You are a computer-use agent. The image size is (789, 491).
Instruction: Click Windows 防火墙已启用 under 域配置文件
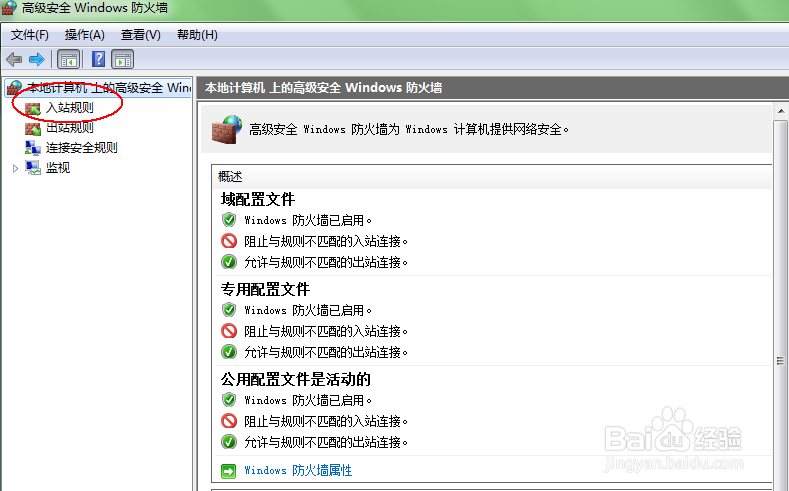(308, 220)
